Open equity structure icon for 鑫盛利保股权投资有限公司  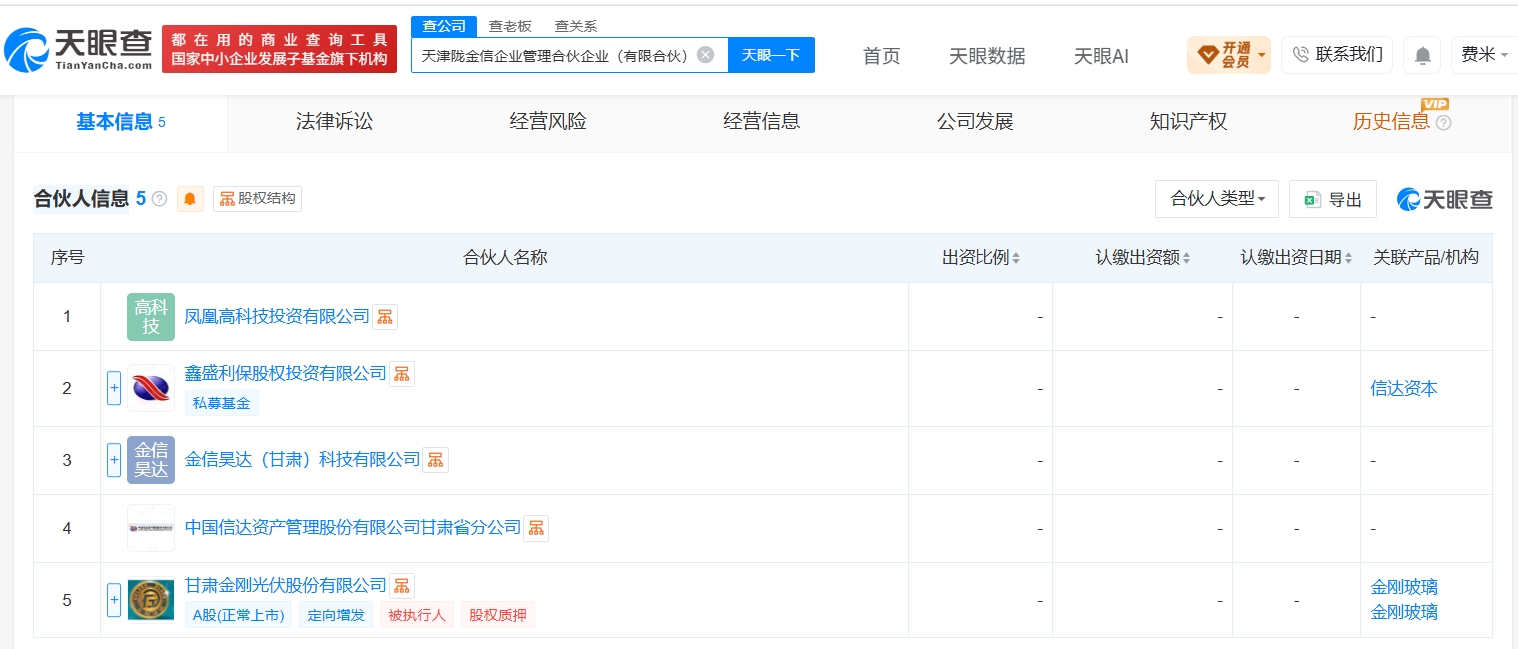[x=402, y=374]
